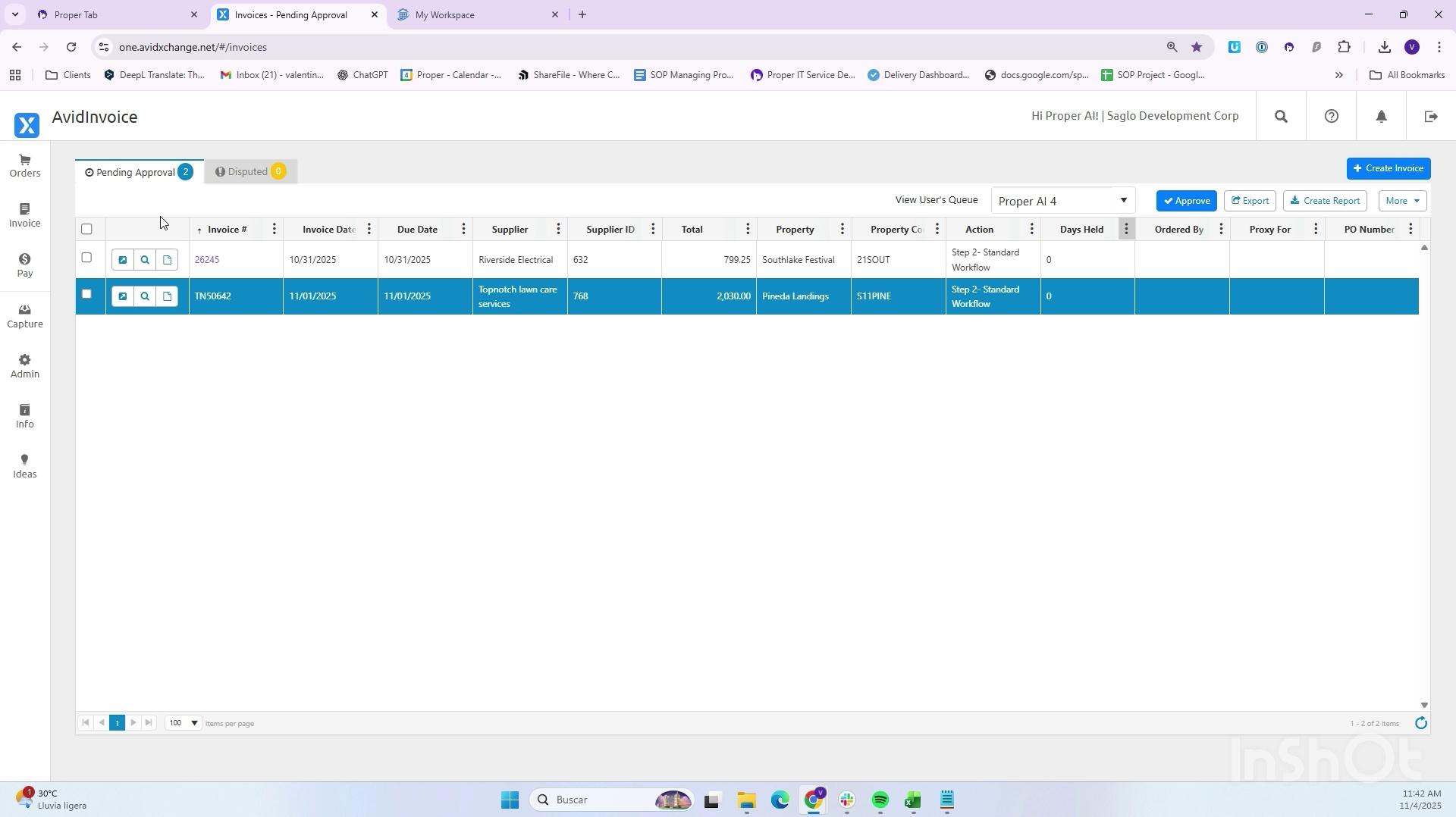This screenshot has width=1456, height=817.
Task: Preview invoice TN50642 with magnifier icon
Action: [145, 296]
